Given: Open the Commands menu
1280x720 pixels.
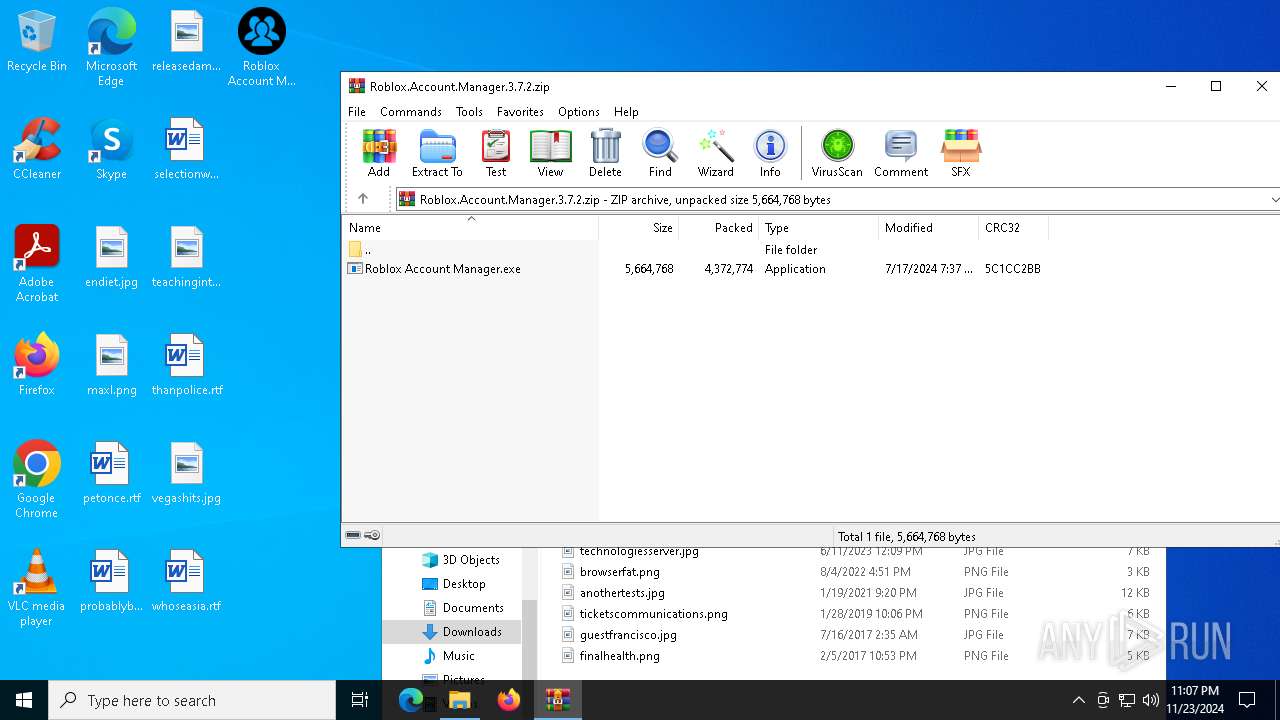Looking at the screenshot, I should [411, 112].
